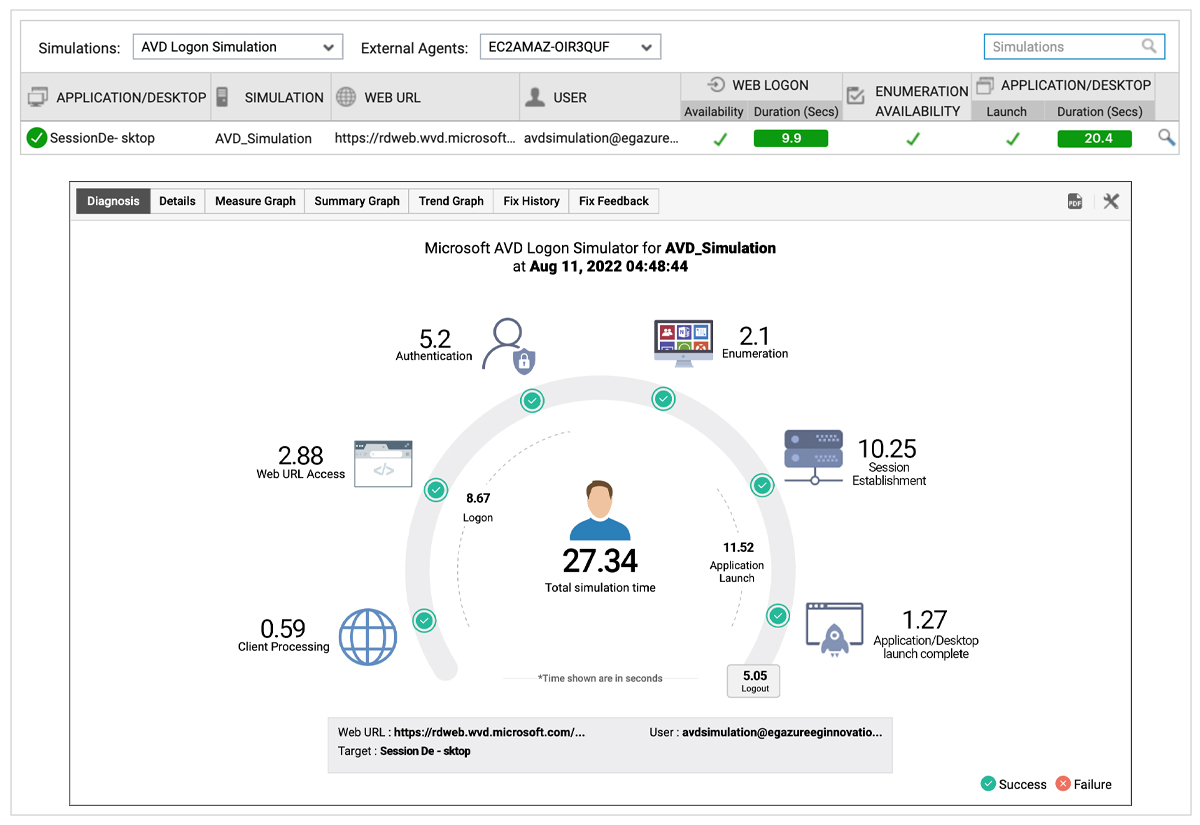Click the Application Launch check mark in row
Screen dimensions: 1200x825
[1012, 139]
